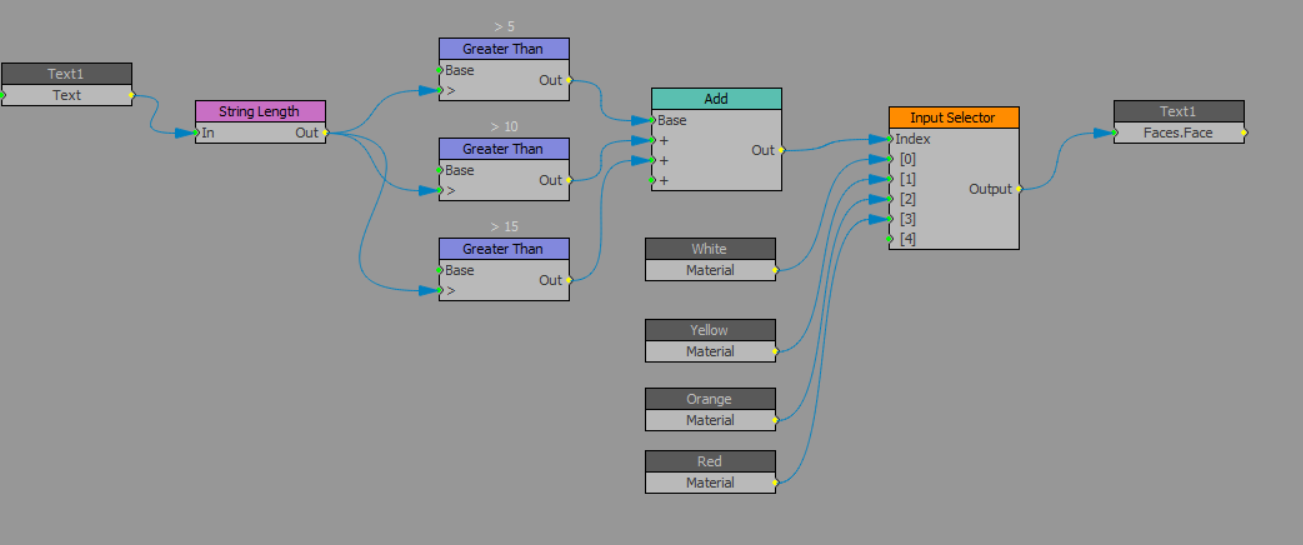Click the [0] input of Input Selector
1303x545 pixels.
pyautogui.click(x=890, y=159)
